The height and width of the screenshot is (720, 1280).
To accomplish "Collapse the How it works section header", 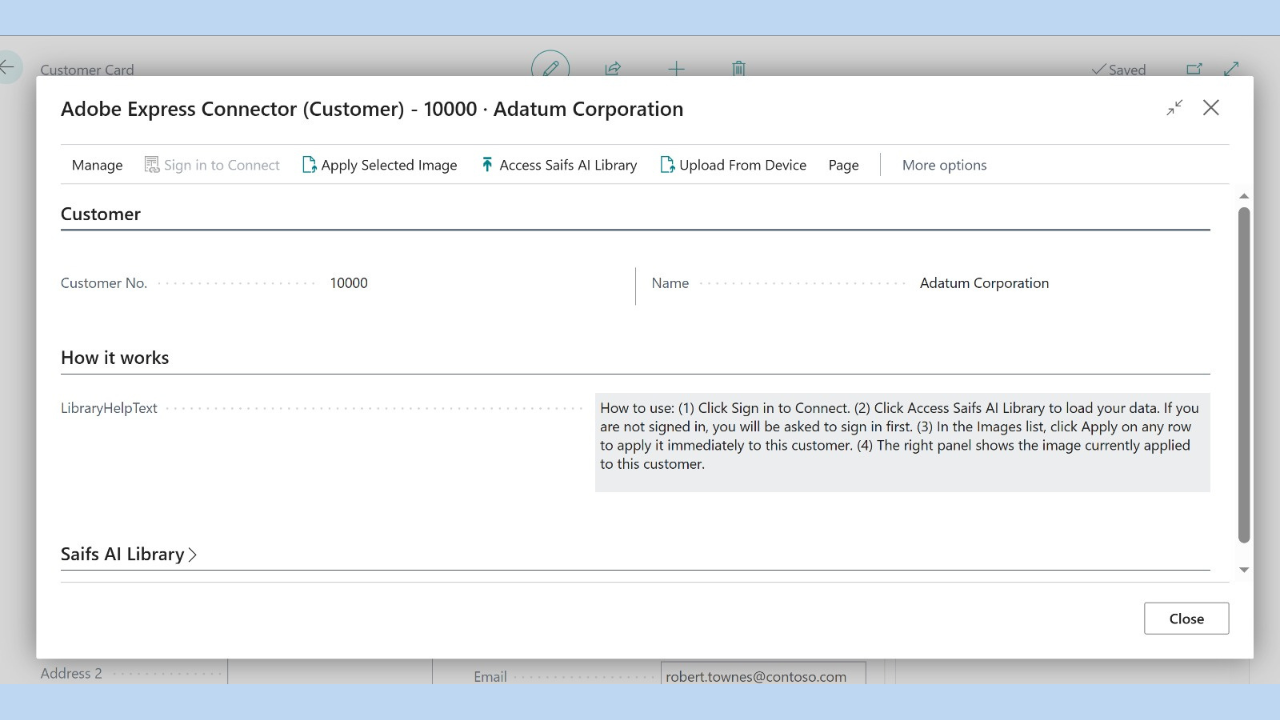I will tap(115, 358).
